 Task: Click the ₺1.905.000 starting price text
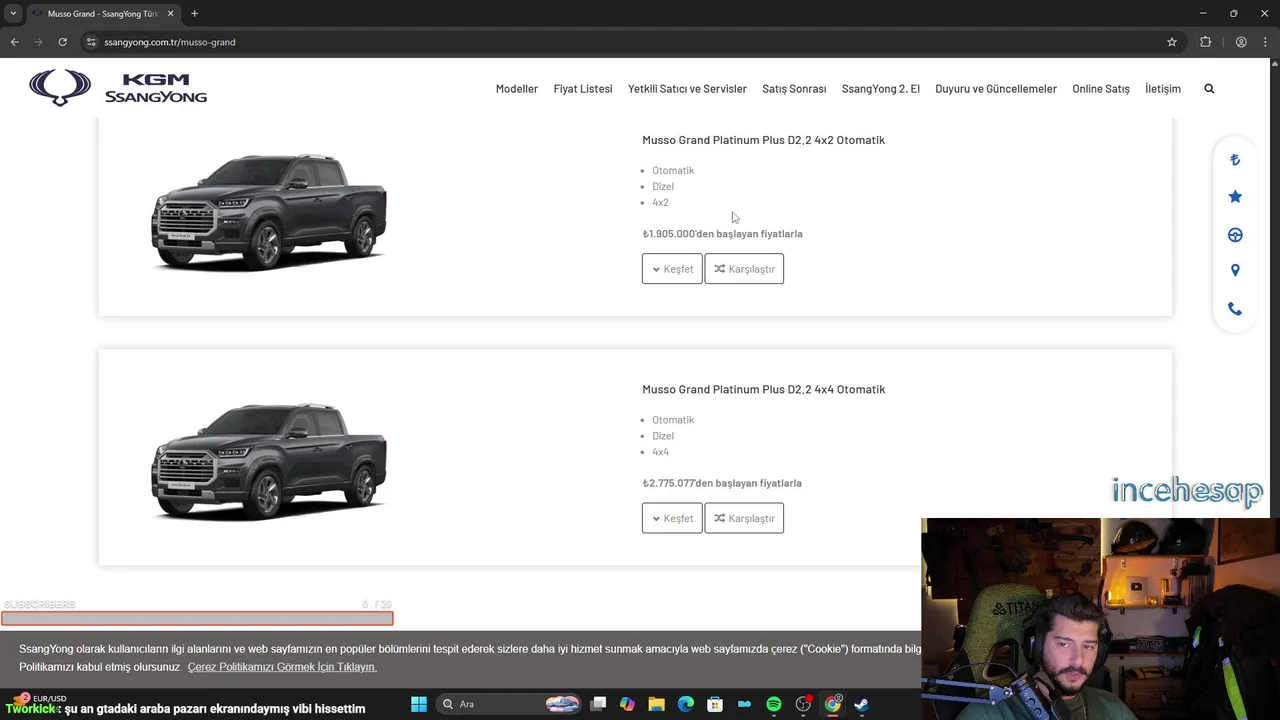(x=722, y=234)
